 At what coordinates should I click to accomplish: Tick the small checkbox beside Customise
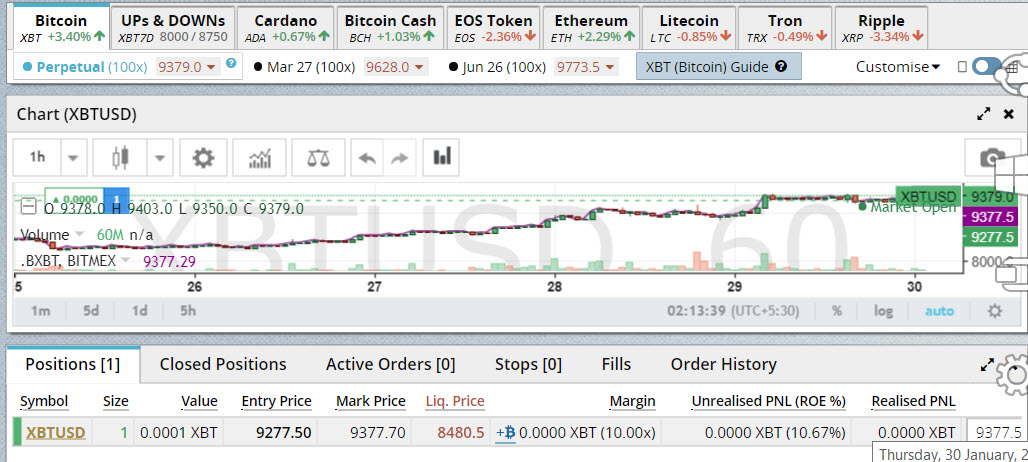(x=962, y=67)
